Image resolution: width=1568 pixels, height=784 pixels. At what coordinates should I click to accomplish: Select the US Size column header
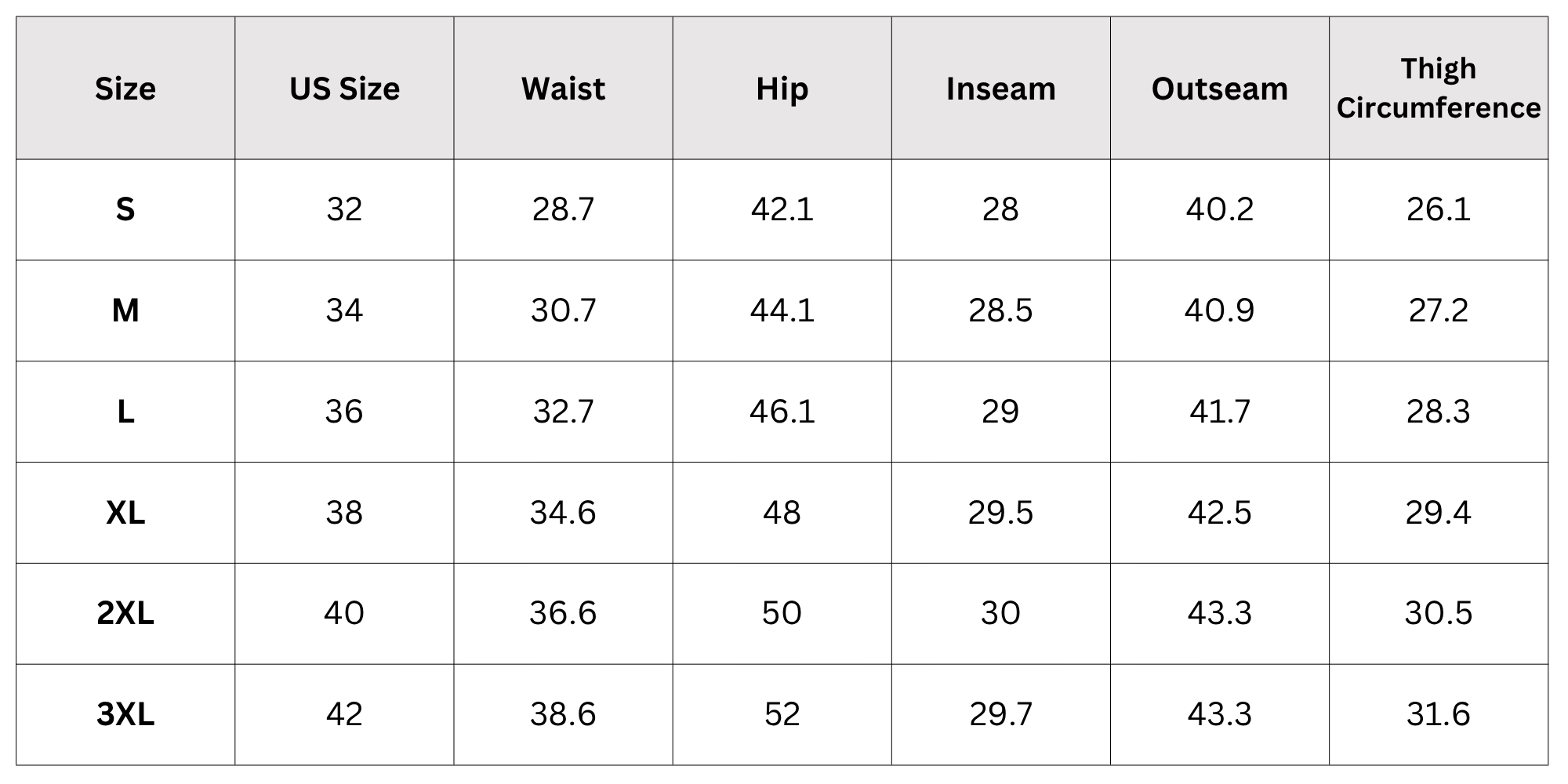344,89
